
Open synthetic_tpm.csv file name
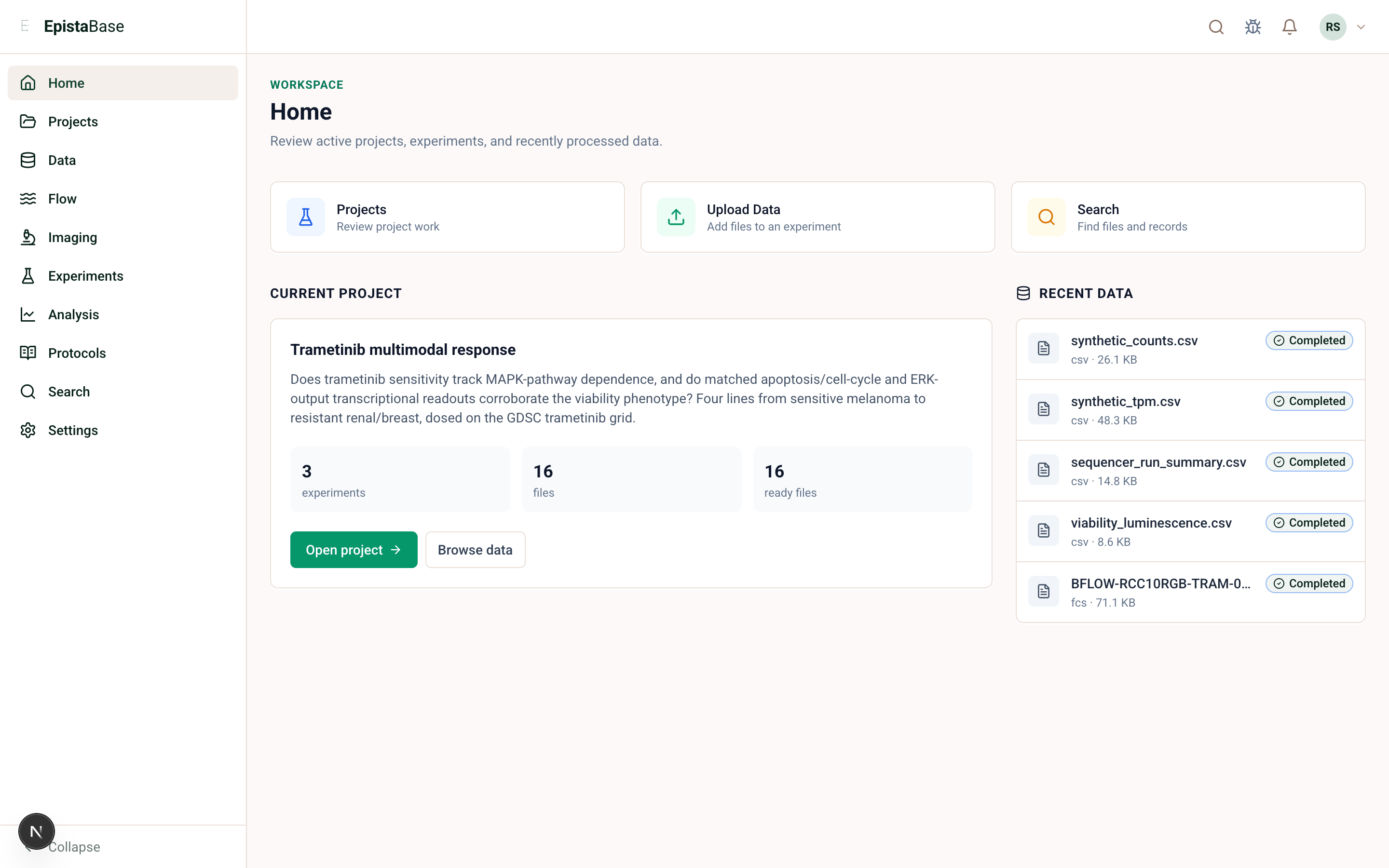[1126, 402]
